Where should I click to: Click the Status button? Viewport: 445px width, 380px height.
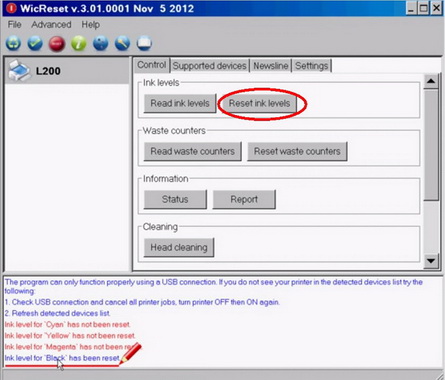click(175, 199)
